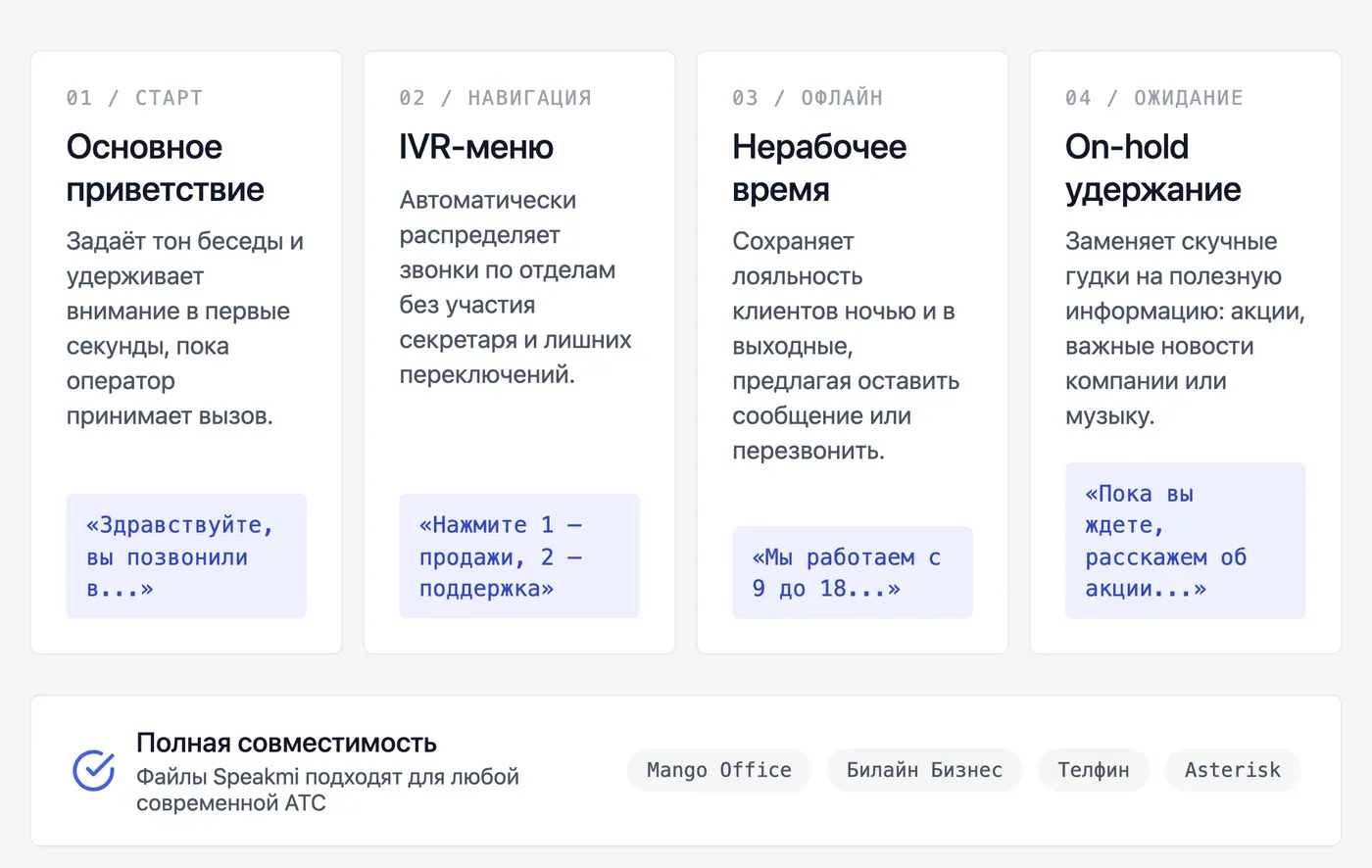
Task: Click the Заменяет скучные гудки description
Action: [x=1185, y=328]
